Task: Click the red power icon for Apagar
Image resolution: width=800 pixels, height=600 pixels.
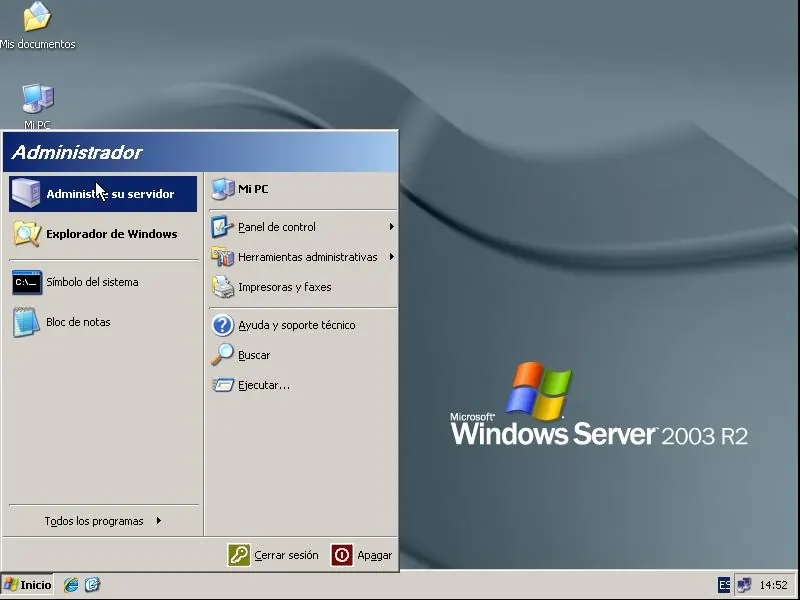Action: [x=342, y=555]
